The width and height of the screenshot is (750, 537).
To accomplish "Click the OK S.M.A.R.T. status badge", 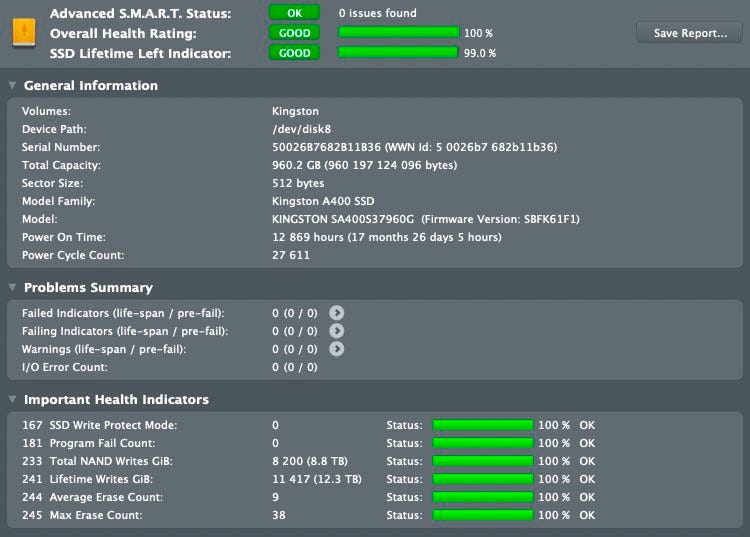I will (295, 13).
